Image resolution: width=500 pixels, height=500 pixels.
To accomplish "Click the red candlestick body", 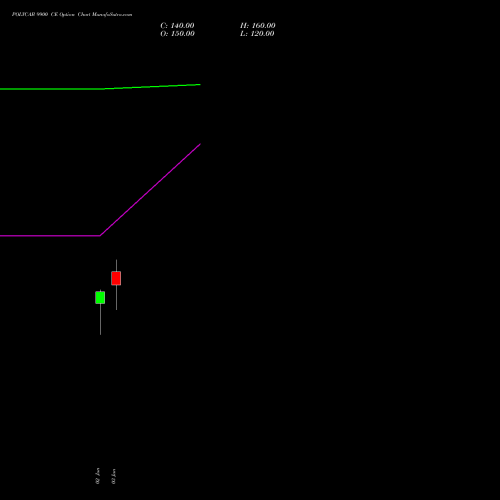I will click(x=116, y=278).
